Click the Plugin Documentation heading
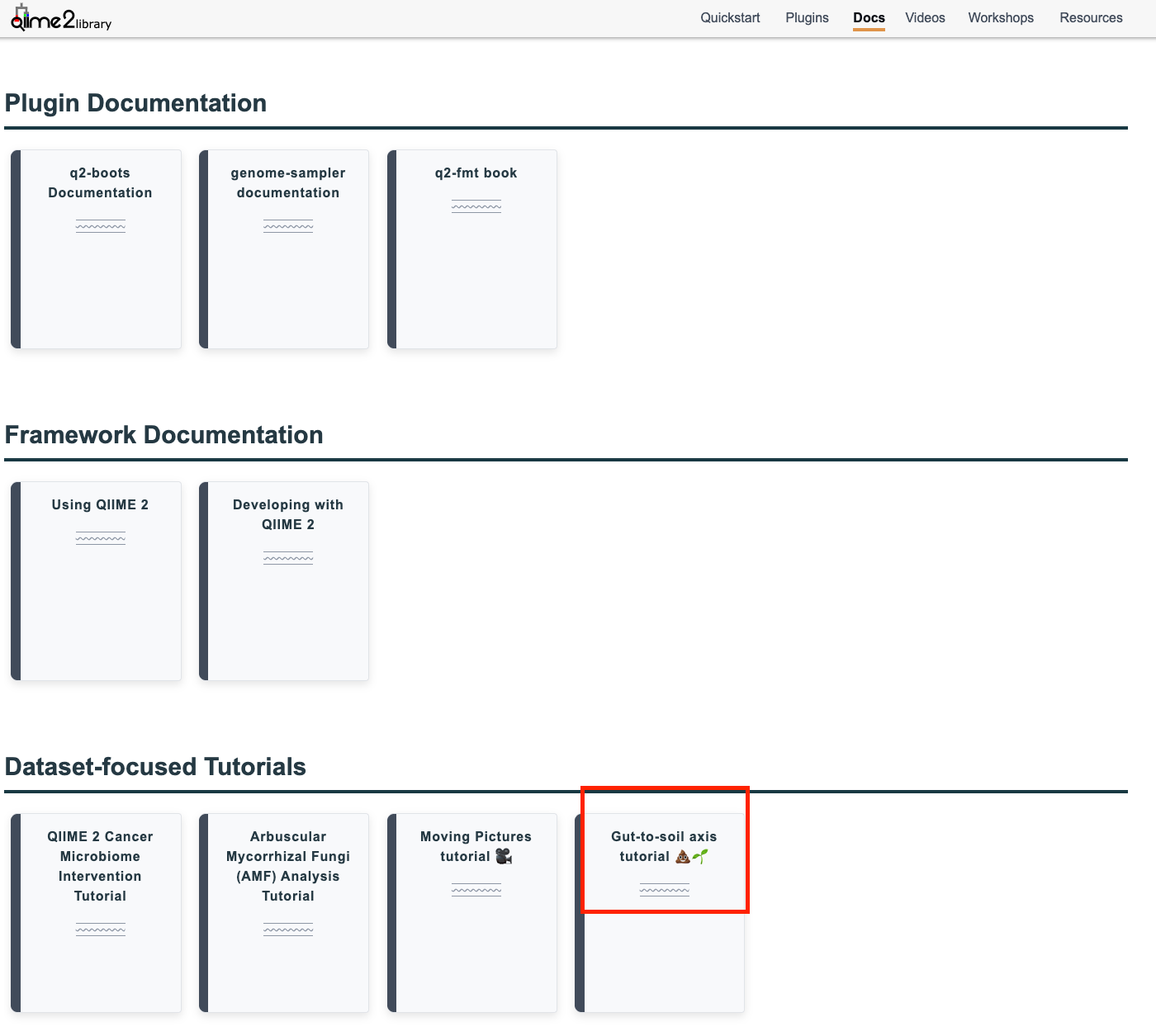1156x1036 pixels. point(135,103)
